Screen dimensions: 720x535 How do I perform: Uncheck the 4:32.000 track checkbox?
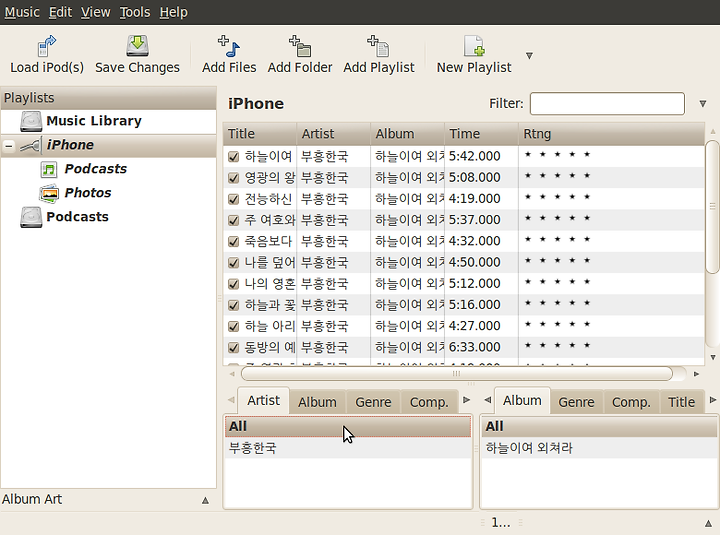(x=234, y=241)
